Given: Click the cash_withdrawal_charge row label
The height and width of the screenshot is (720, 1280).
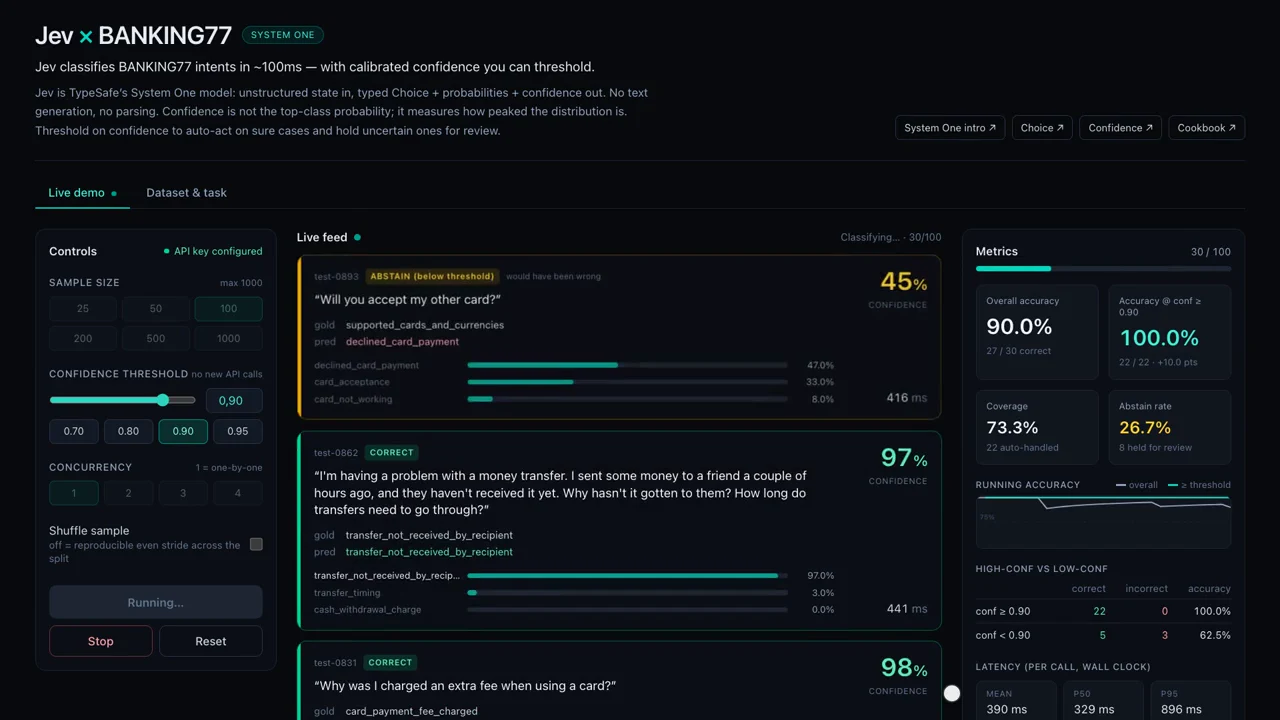Looking at the screenshot, I should coord(367,610).
